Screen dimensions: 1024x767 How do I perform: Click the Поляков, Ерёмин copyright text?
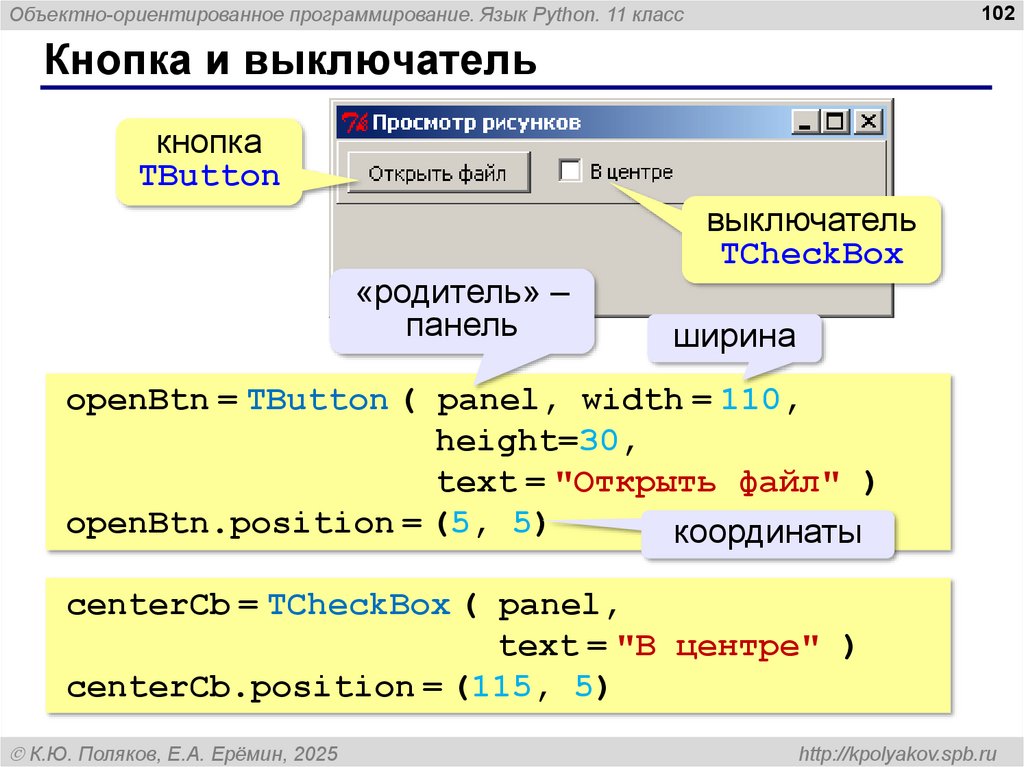tap(174, 752)
